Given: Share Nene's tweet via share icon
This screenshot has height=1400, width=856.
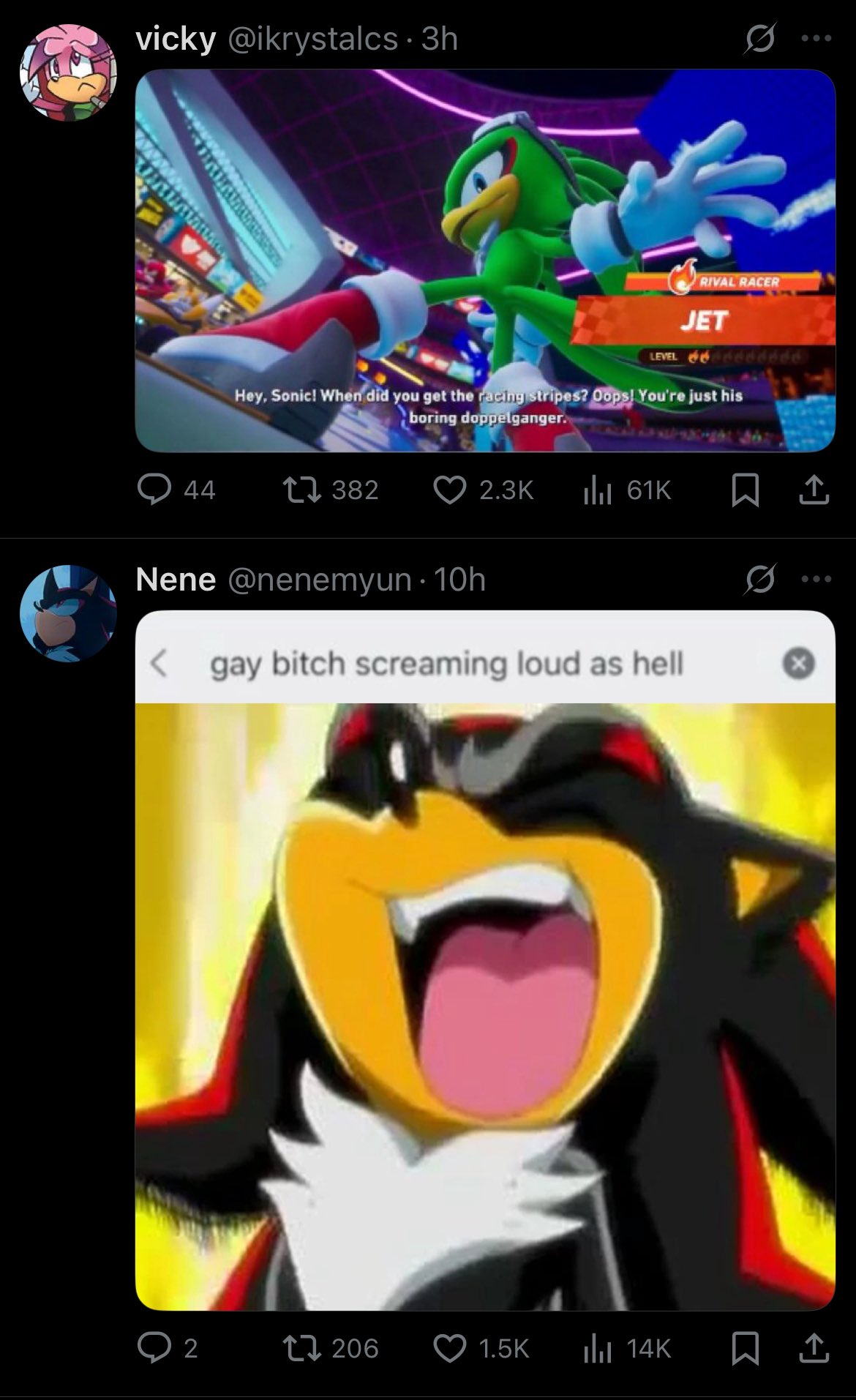Looking at the screenshot, I should [x=814, y=1347].
